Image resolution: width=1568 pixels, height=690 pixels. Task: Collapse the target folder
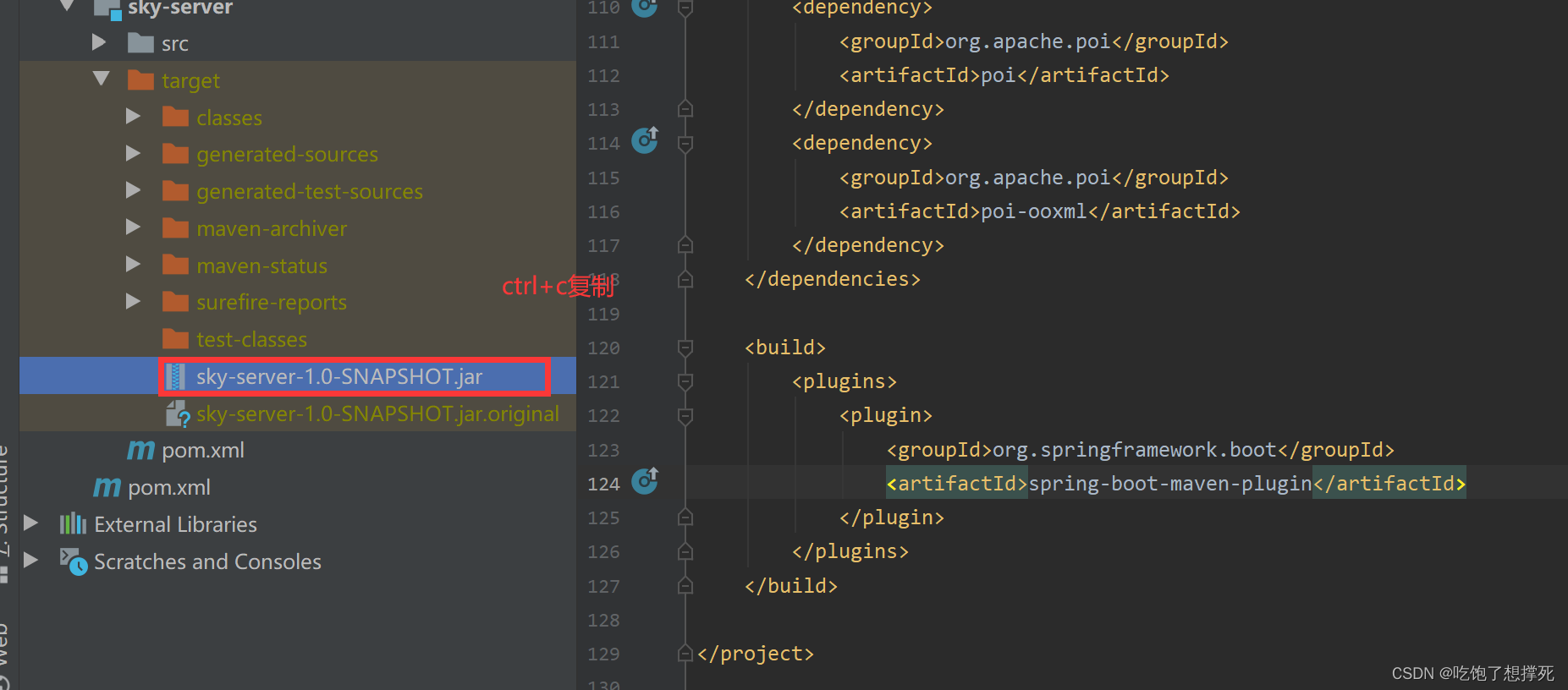(x=102, y=79)
